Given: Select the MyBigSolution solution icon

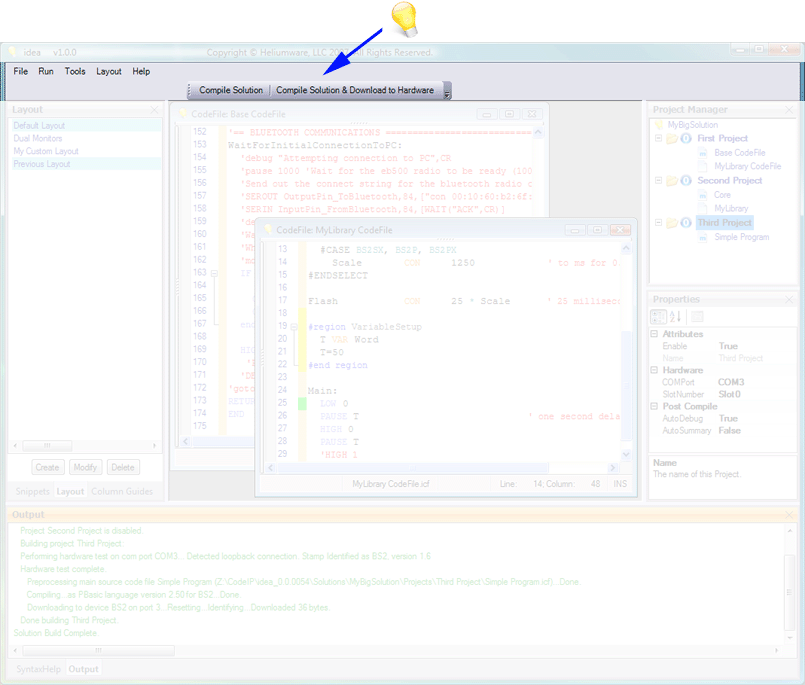Looking at the screenshot, I should [659, 125].
